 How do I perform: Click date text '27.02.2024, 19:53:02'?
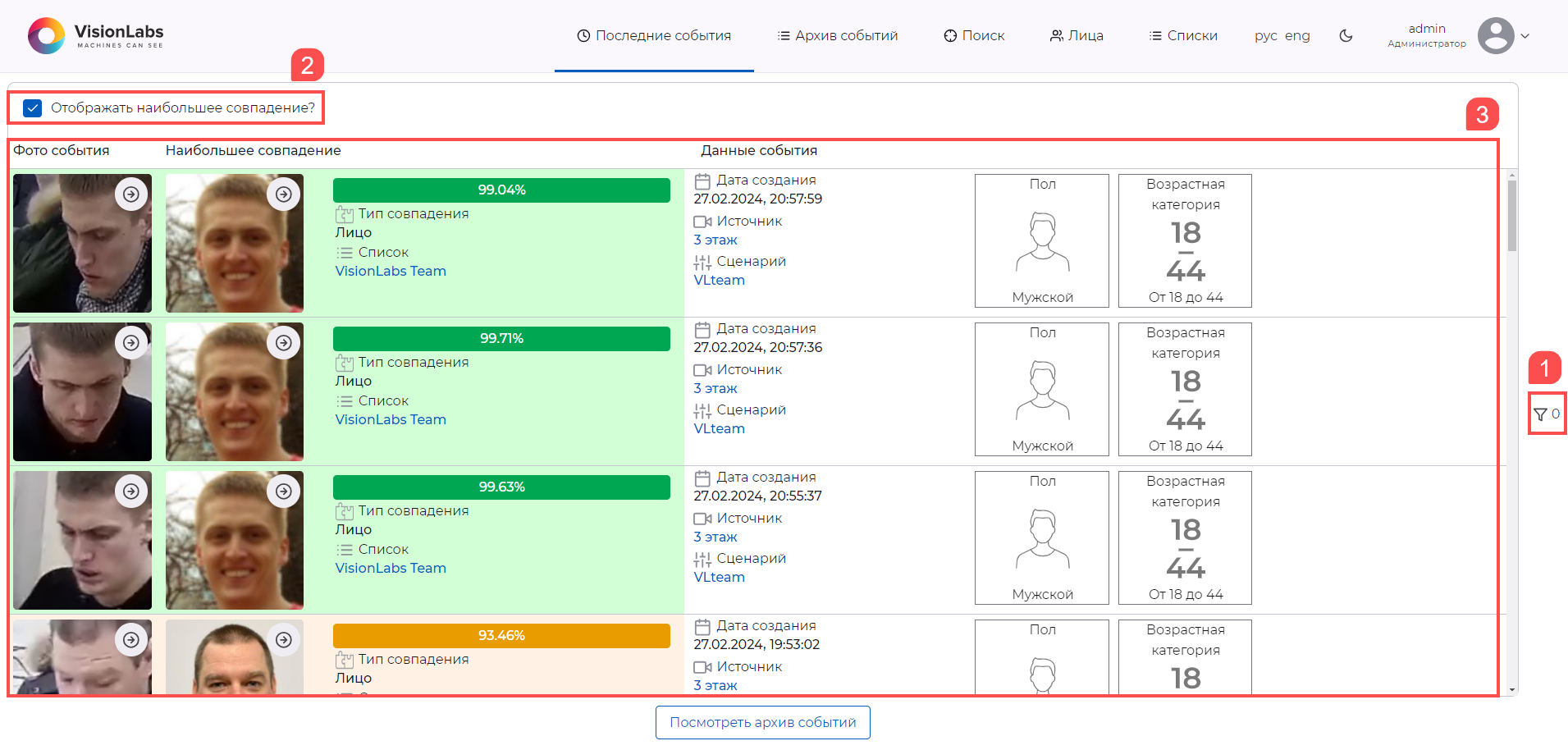coord(757,645)
